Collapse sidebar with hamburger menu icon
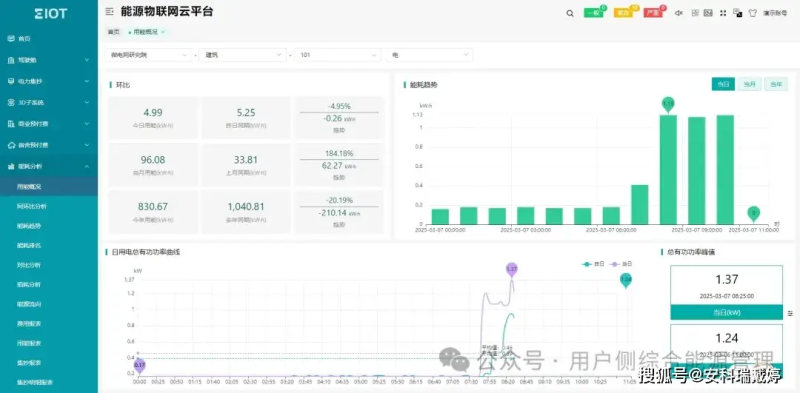This screenshot has height=393, width=800. tap(109, 11)
